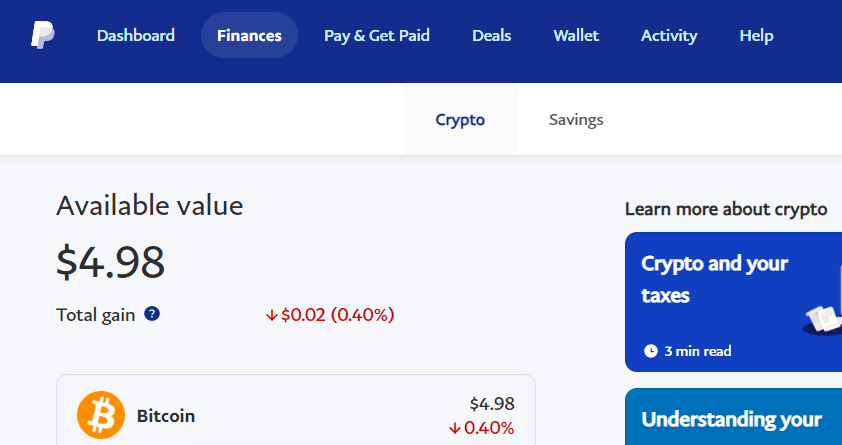Open the Deals page

491,36
